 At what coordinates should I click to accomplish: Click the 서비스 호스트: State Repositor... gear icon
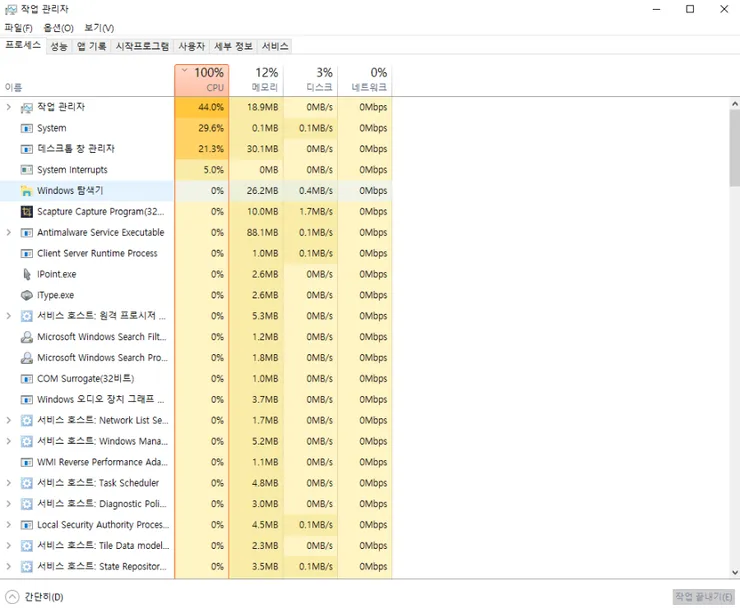(x=26, y=567)
